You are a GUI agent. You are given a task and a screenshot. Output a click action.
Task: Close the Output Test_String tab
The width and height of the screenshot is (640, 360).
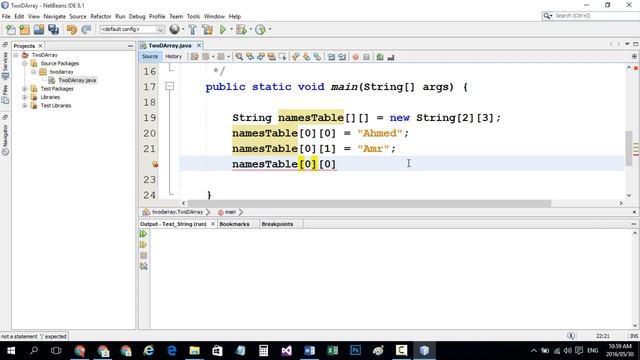point(213,224)
